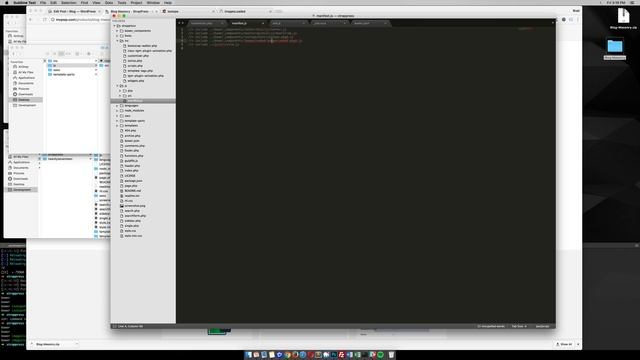The width and height of the screenshot is (640, 360).
Task: Collapse the strappress root folder
Action: click(x=115, y=26)
